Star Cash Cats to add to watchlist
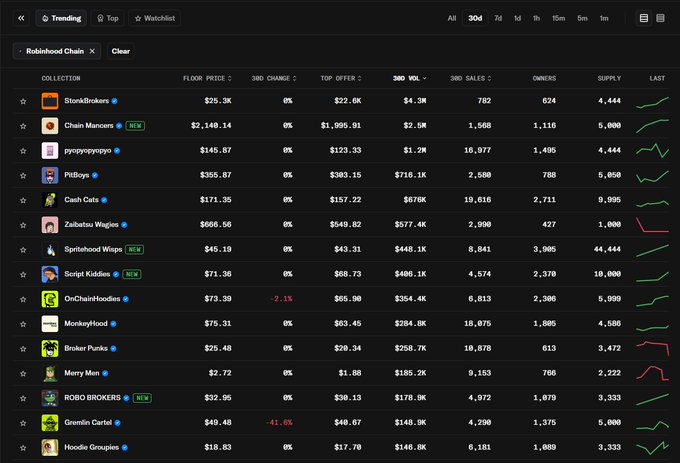The height and width of the screenshot is (463, 680). [x=23, y=200]
